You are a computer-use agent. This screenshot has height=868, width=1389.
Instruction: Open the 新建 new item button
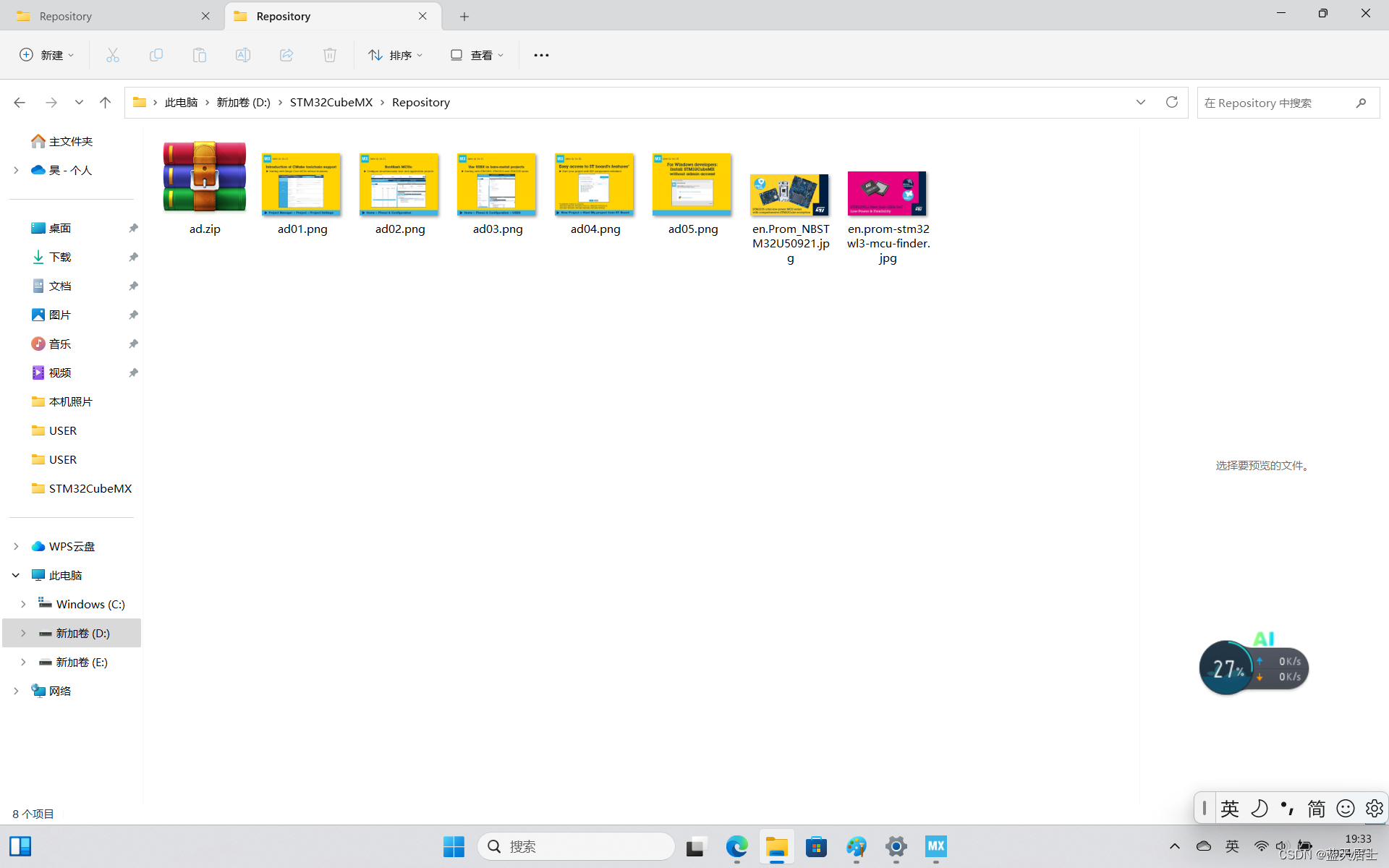(x=46, y=55)
